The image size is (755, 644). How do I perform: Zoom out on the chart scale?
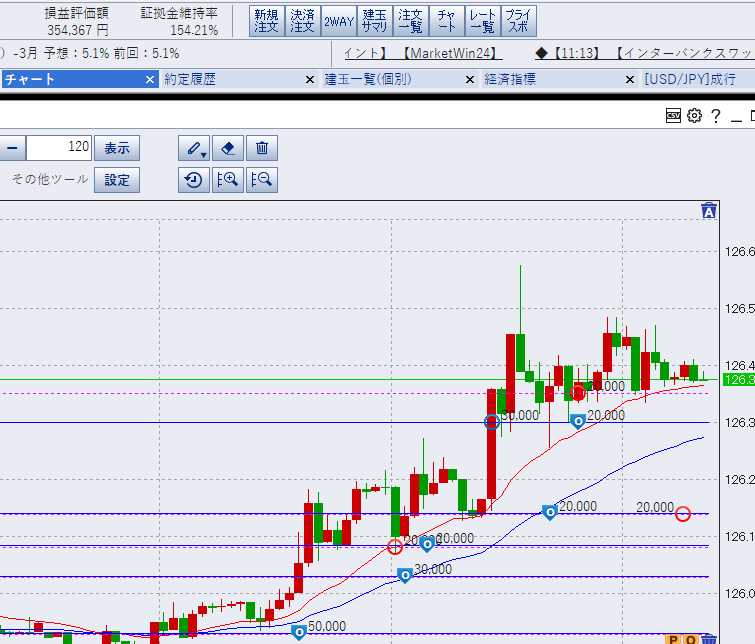pos(262,180)
